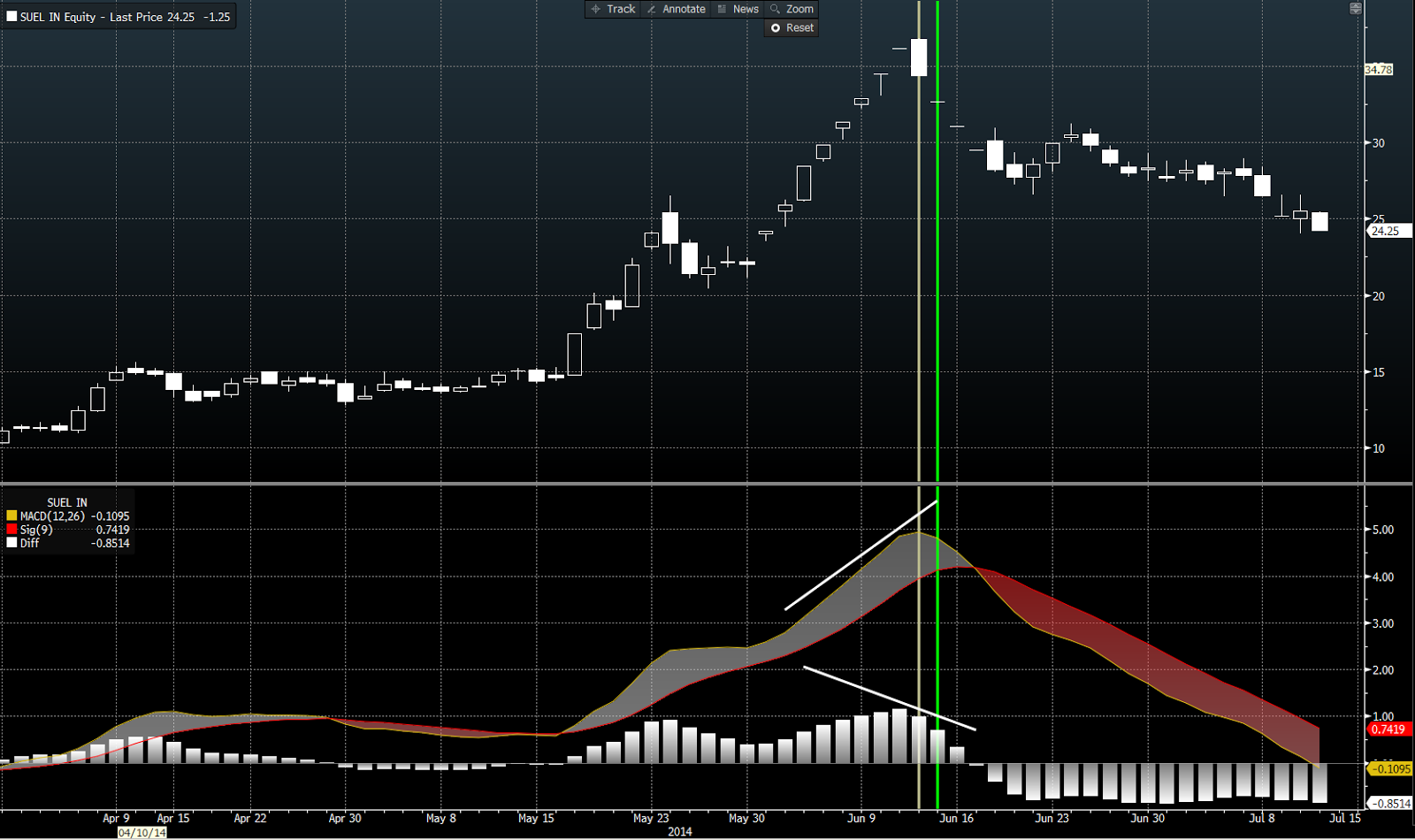Screen dimensions: 1415x840
Task: Click the May 23 date label
Action: 651,818
